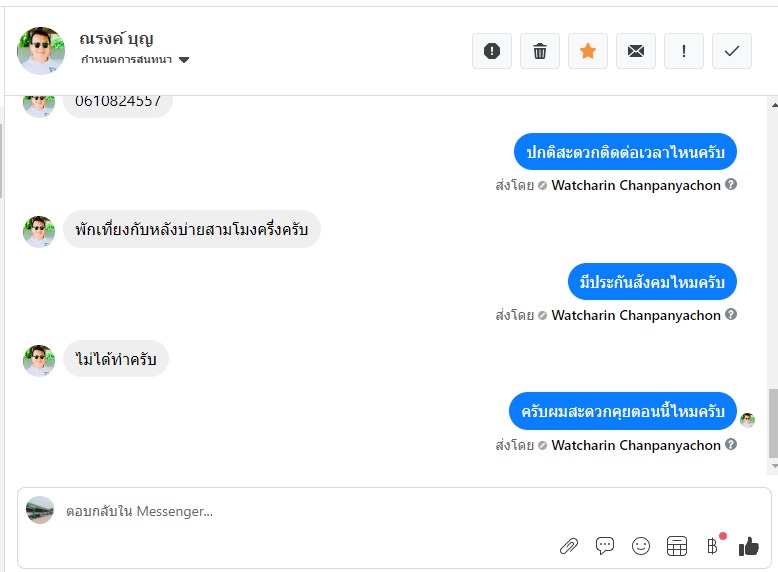Click the ณรงค์ บุญ contact name
778x572 pixels.
pos(117,39)
